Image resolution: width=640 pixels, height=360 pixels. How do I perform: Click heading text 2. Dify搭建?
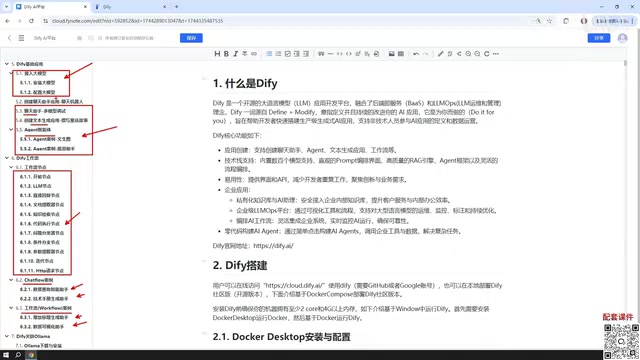click(x=240, y=266)
